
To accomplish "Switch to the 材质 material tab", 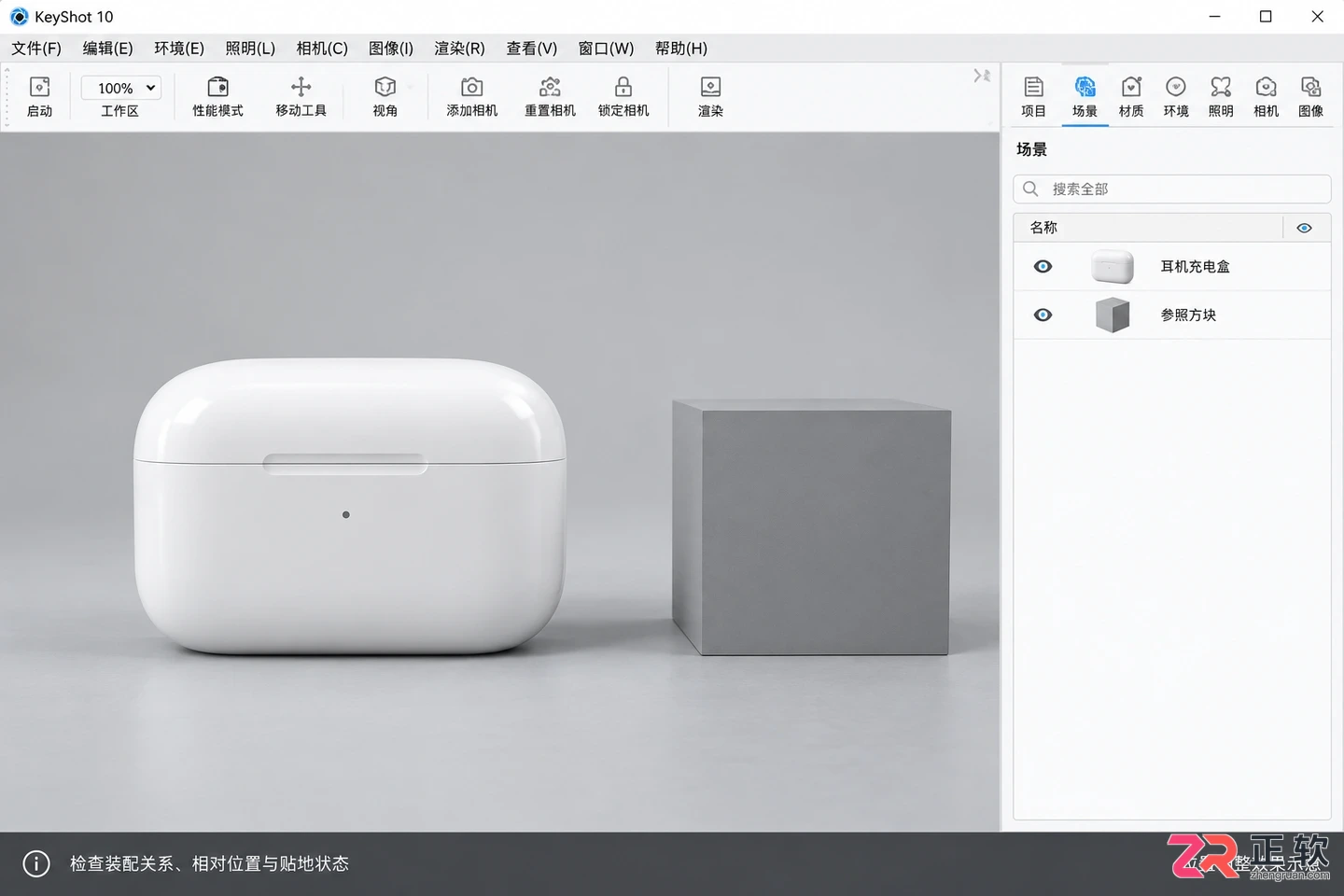I will [1131, 97].
